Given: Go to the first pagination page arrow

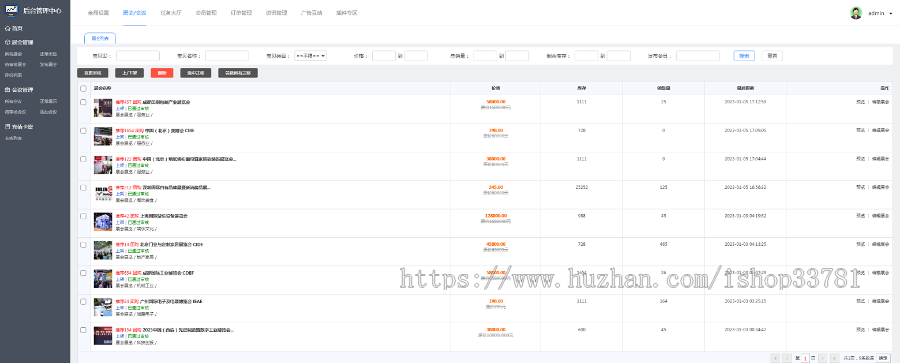Looking at the screenshot, I should point(775,358).
